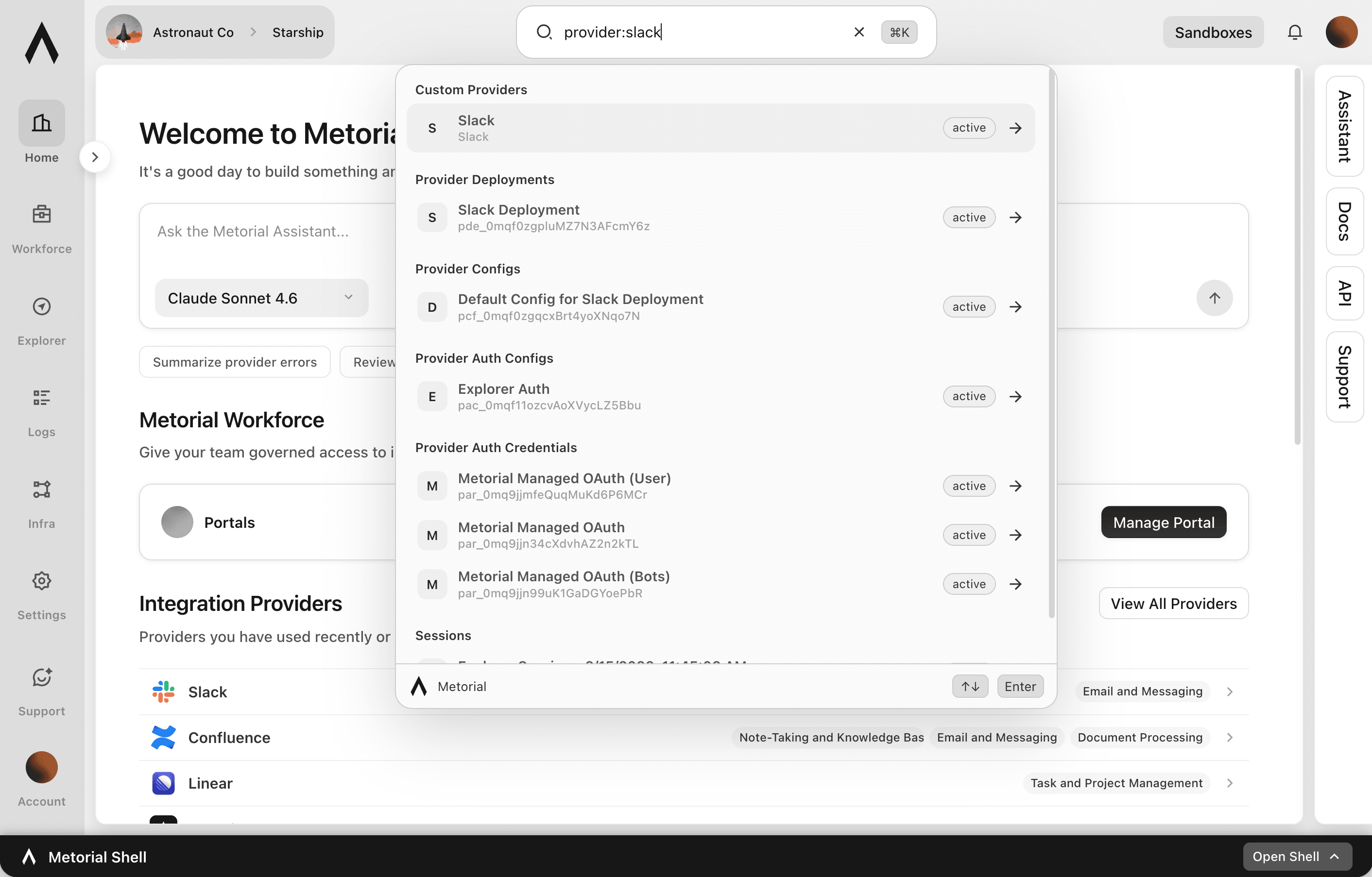Click the Task and Project Management tag

pos(1116,783)
